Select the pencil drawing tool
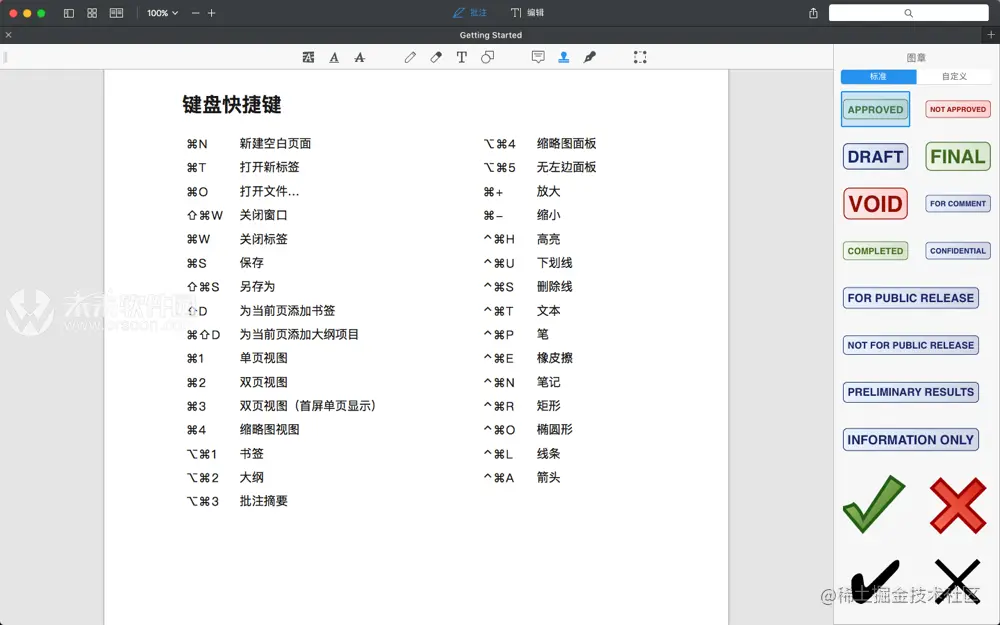Screen dimensions: 1000x625 [x=410, y=57]
